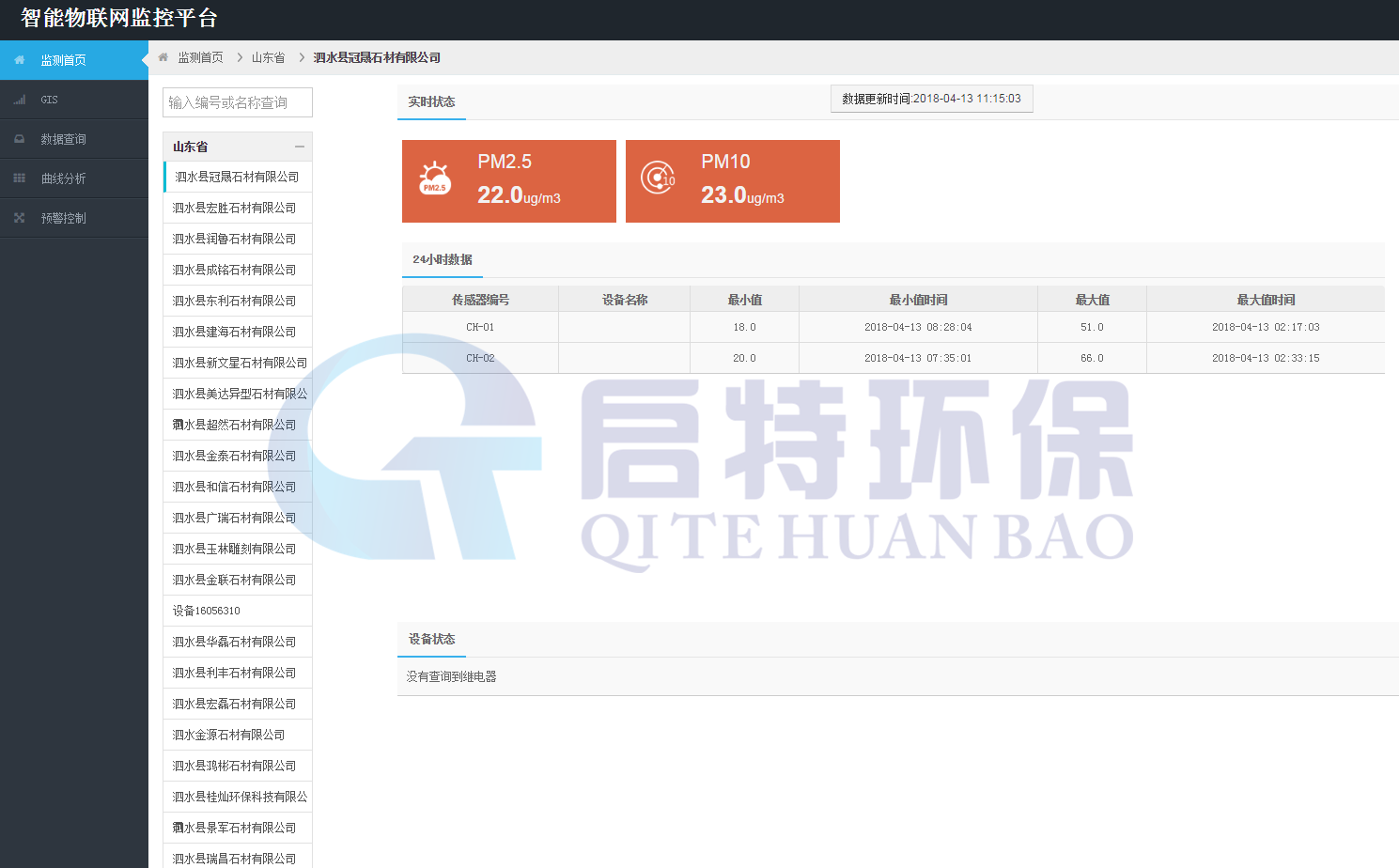
Task: Select 泗水县利丰石材有限公司 in the list
Action: [238, 673]
